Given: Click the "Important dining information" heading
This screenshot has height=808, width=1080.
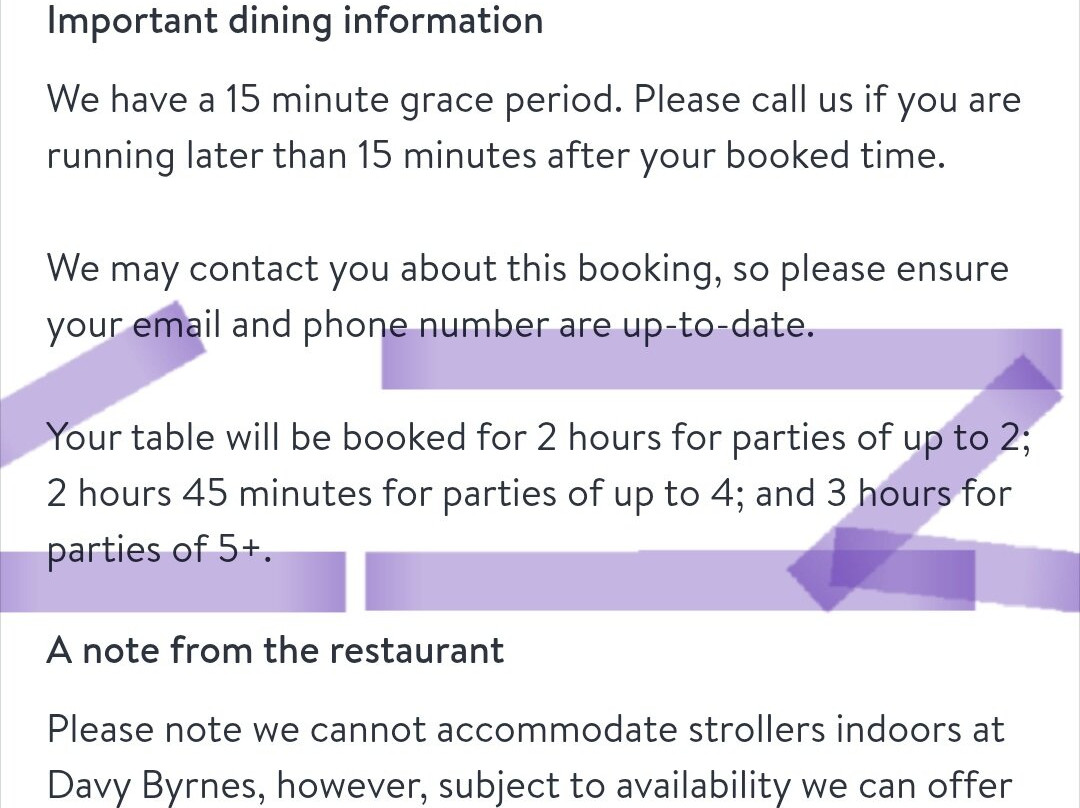Looking at the screenshot, I should tap(294, 21).
